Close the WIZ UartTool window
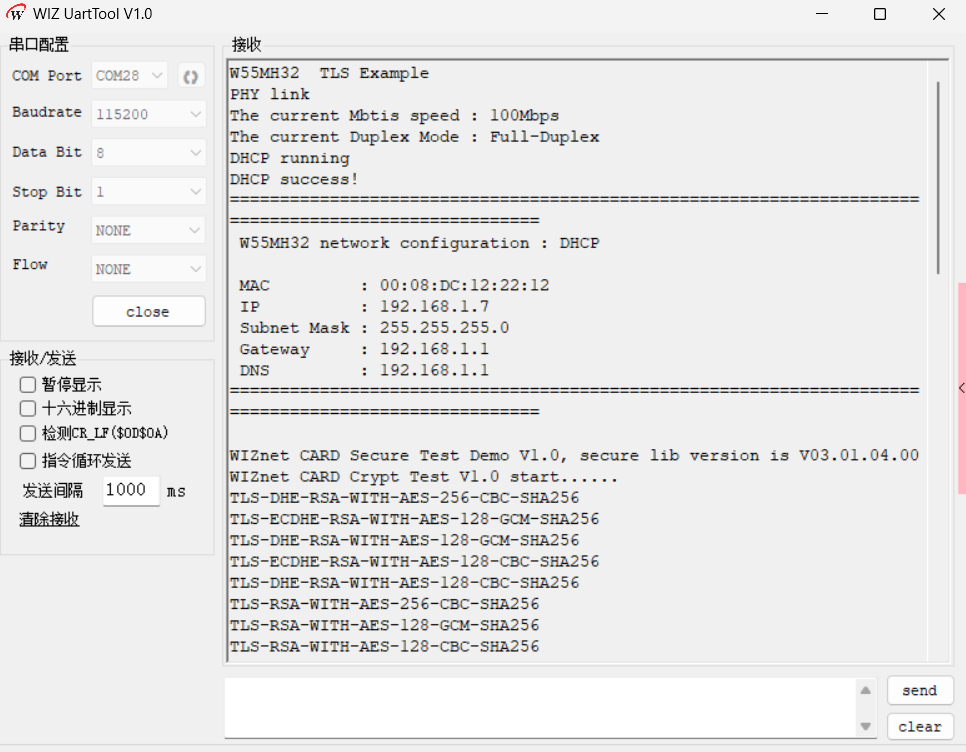 [x=938, y=14]
